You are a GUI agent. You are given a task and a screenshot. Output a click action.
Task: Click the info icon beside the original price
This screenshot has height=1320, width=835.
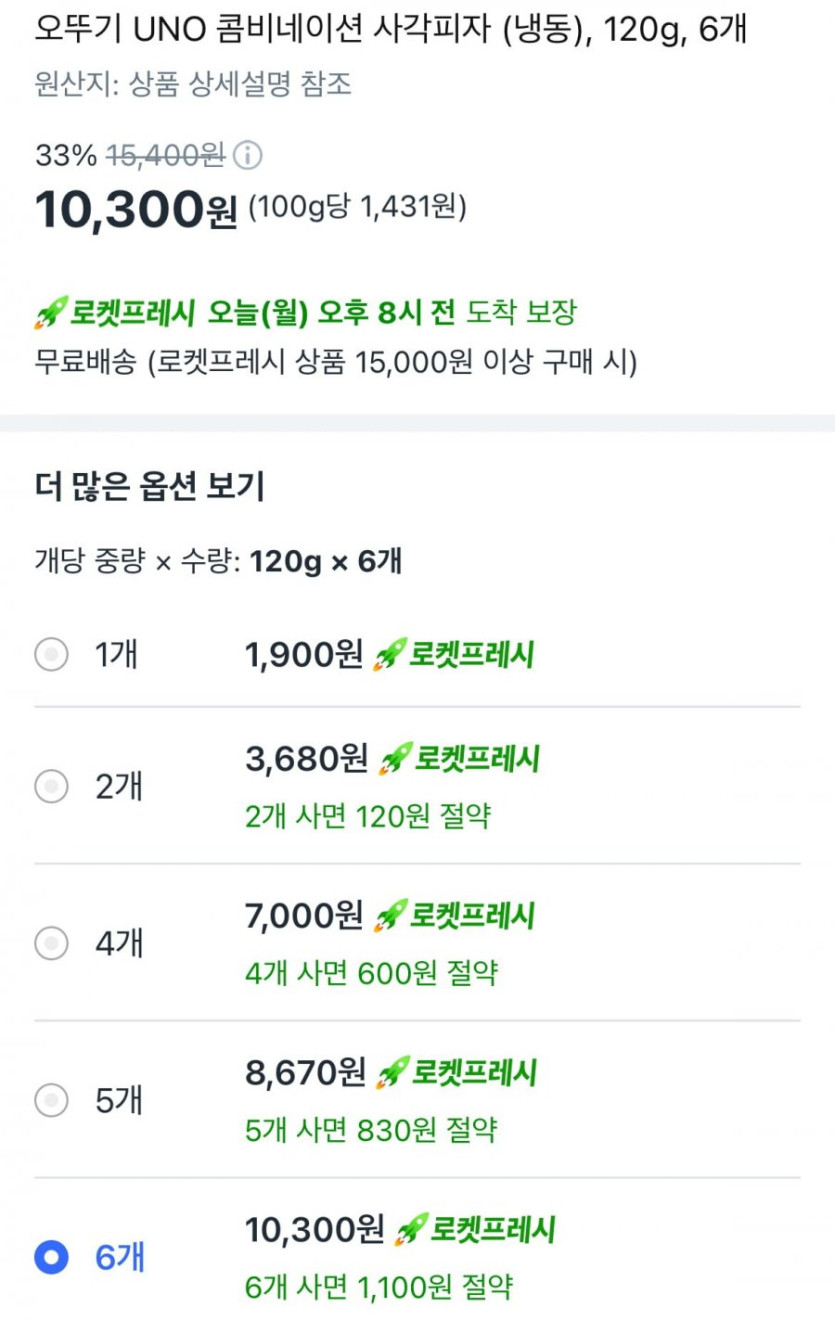tap(248, 156)
